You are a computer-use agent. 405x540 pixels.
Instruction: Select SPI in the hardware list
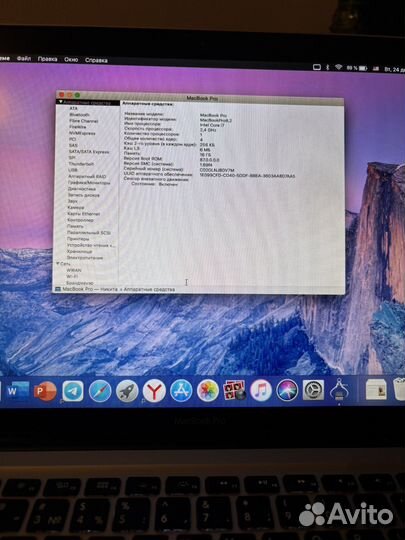(72, 158)
